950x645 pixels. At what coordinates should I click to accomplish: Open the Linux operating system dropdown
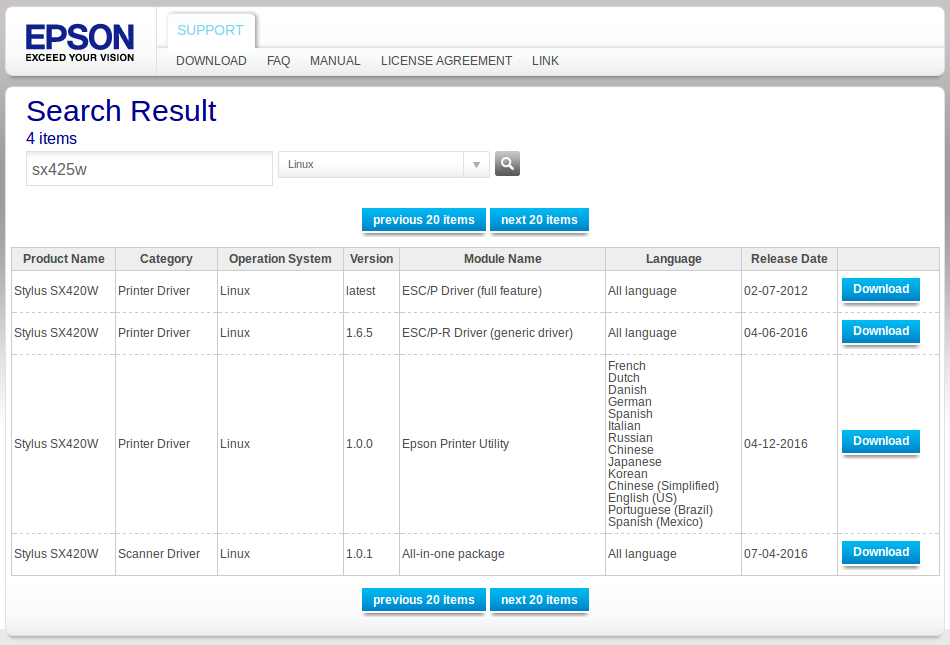point(384,164)
